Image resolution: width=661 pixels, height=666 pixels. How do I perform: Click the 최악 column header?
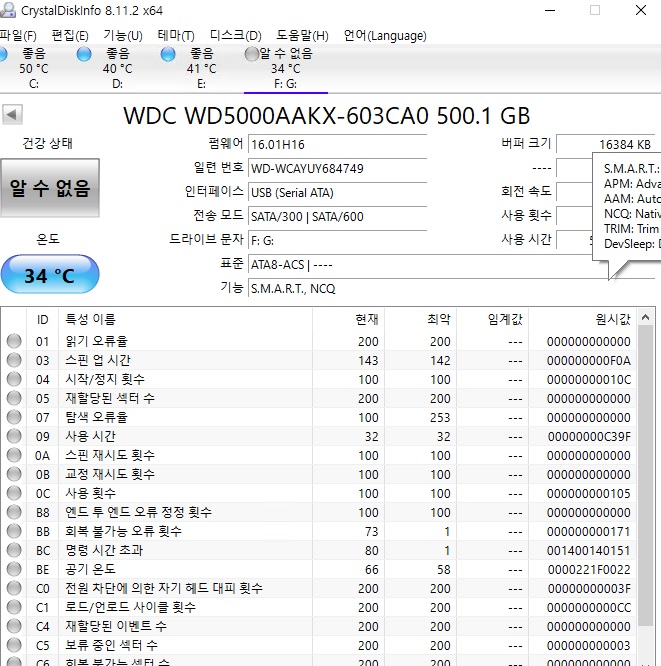(421, 319)
